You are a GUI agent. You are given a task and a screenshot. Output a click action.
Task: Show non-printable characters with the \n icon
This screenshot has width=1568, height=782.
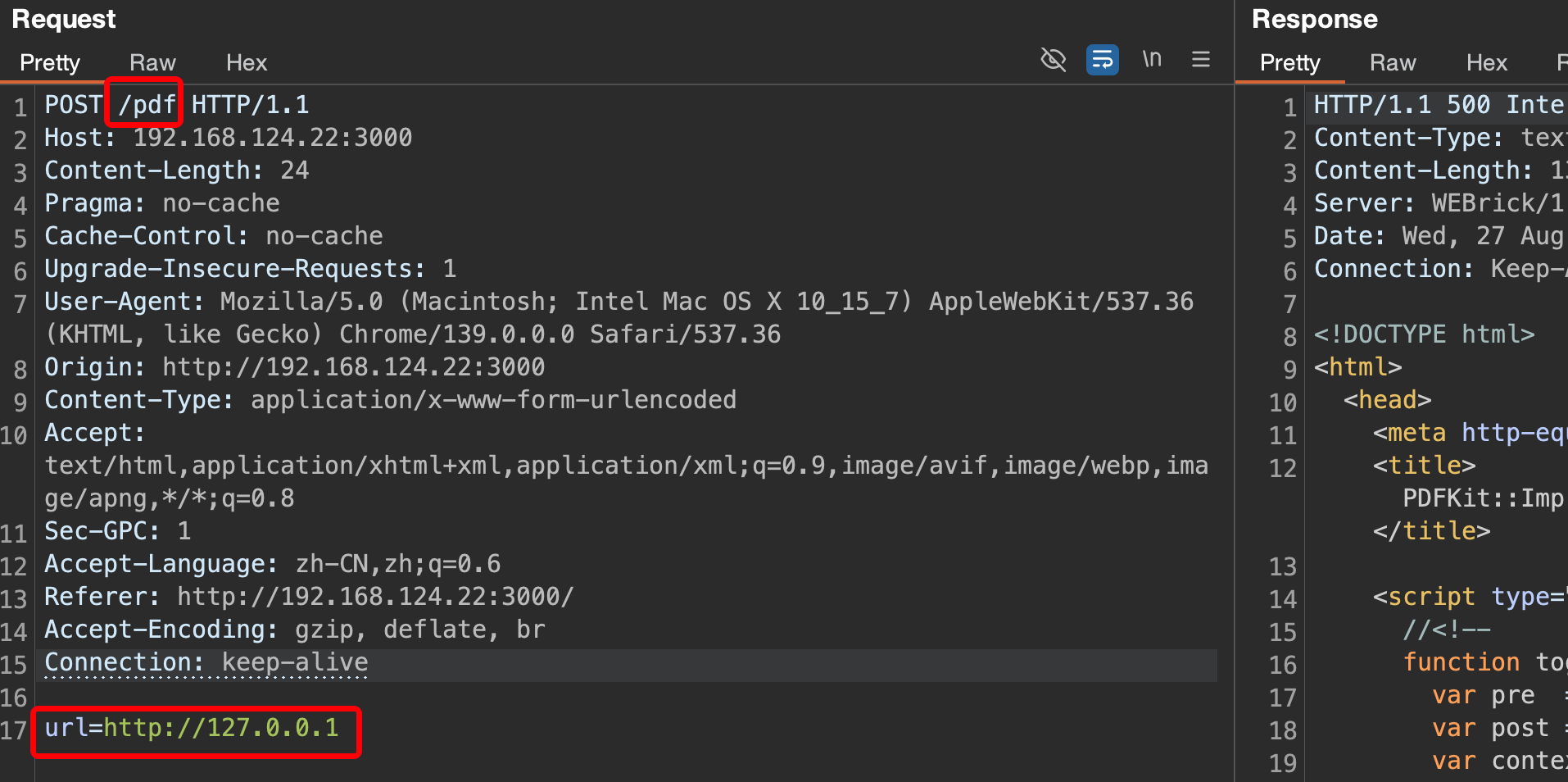pos(1151,60)
